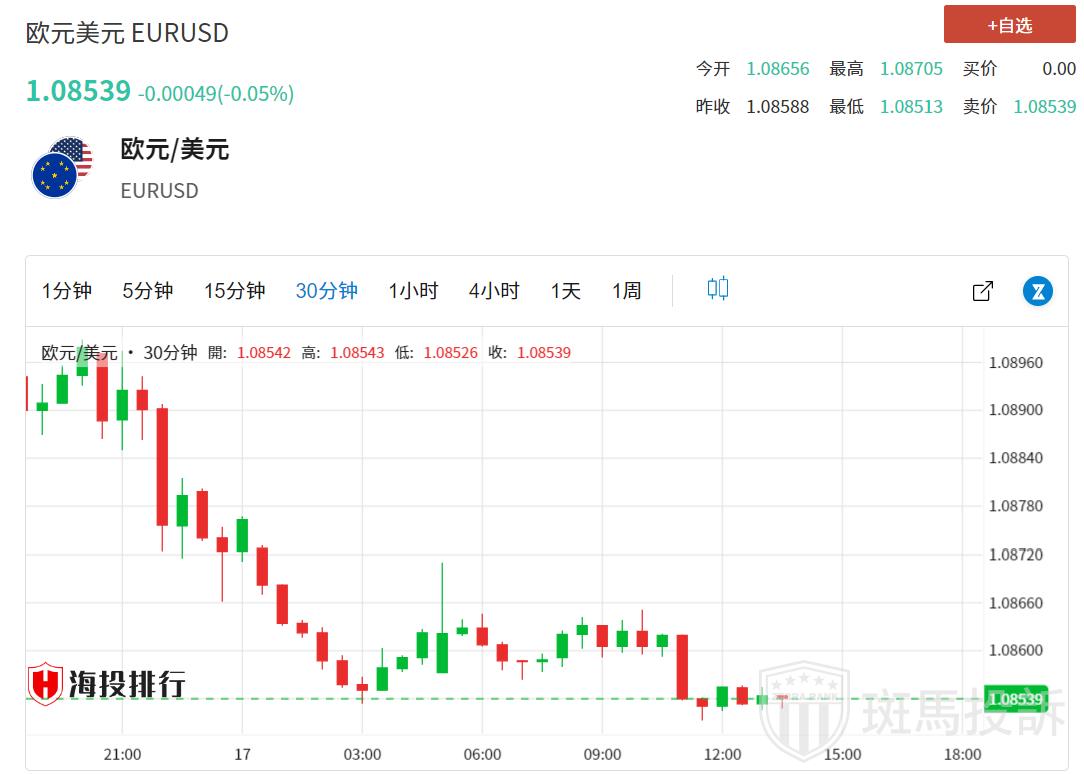Image resolution: width=1084 pixels, height=774 pixels.
Task: Click the blue hourglass logo icon
Action: pos(1038,291)
